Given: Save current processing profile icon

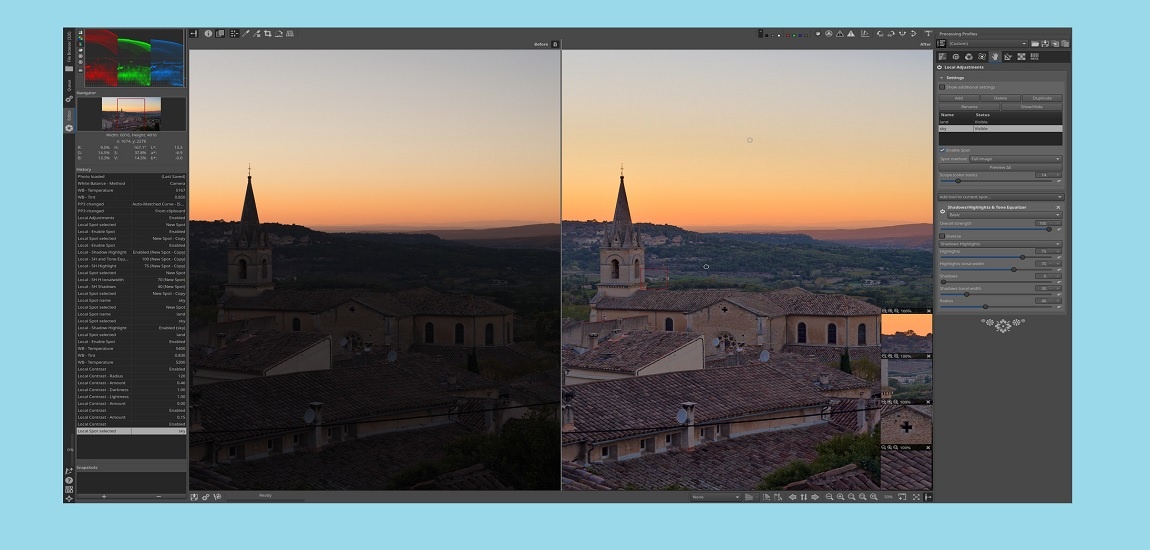Looking at the screenshot, I should tap(1045, 43).
